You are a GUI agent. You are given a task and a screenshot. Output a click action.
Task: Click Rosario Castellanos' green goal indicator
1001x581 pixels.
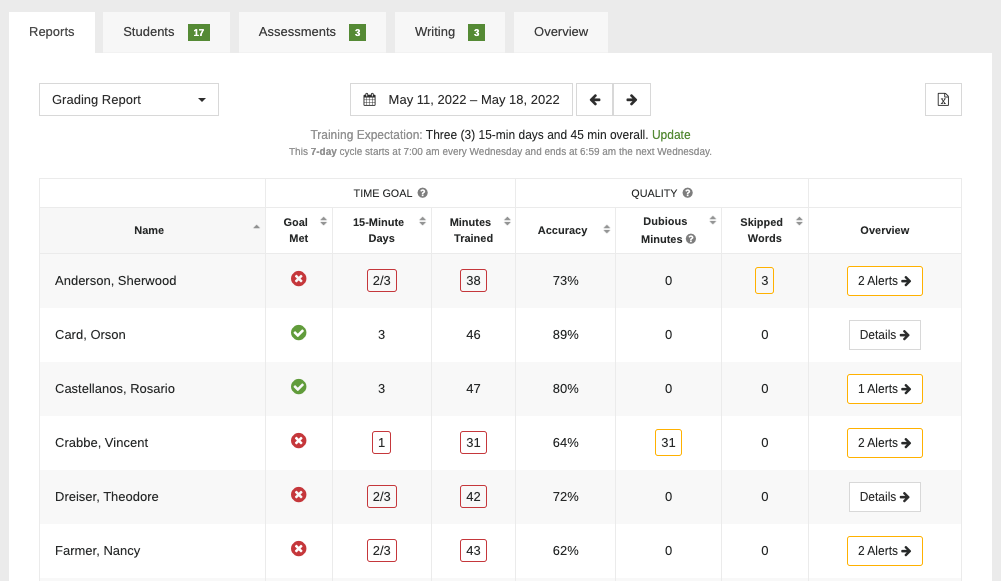[x=298, y=388]
